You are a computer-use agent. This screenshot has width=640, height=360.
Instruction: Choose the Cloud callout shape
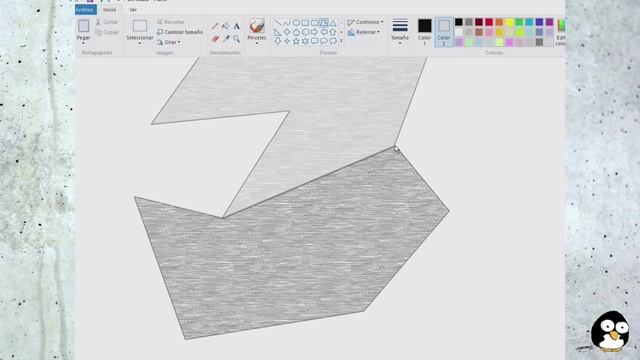(333, 41)
